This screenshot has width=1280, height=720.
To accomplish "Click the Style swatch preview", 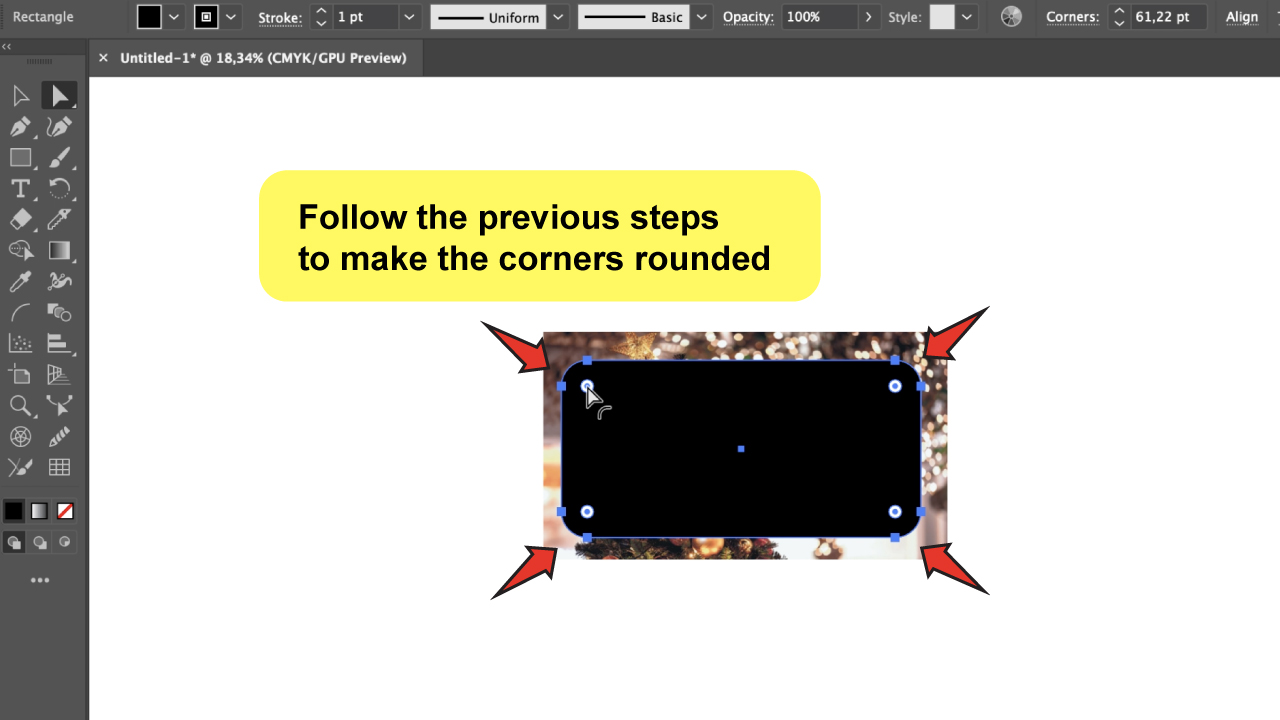I will [x=942, y=17].
